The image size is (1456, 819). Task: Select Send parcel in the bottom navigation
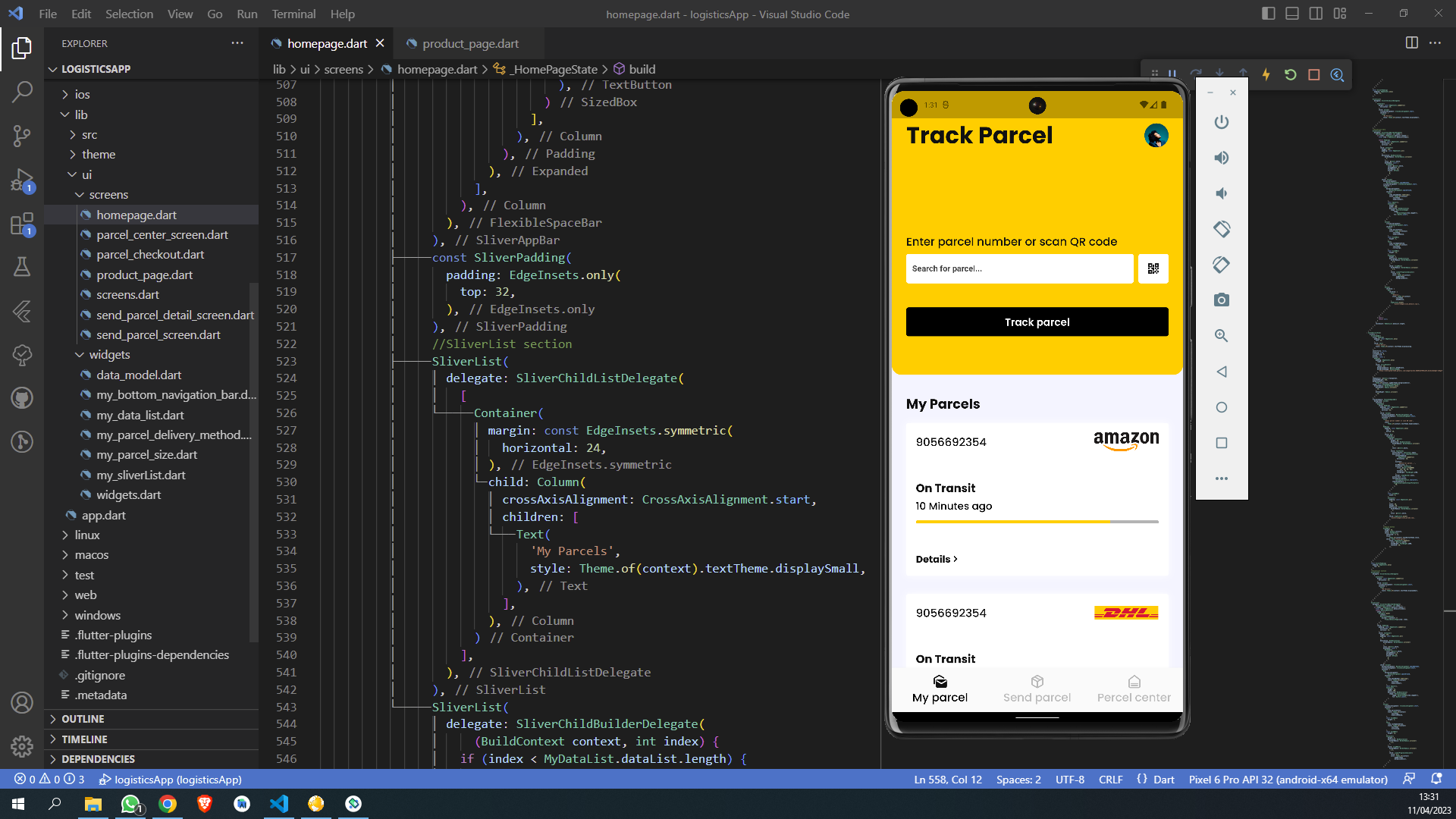click(1037, 689)
